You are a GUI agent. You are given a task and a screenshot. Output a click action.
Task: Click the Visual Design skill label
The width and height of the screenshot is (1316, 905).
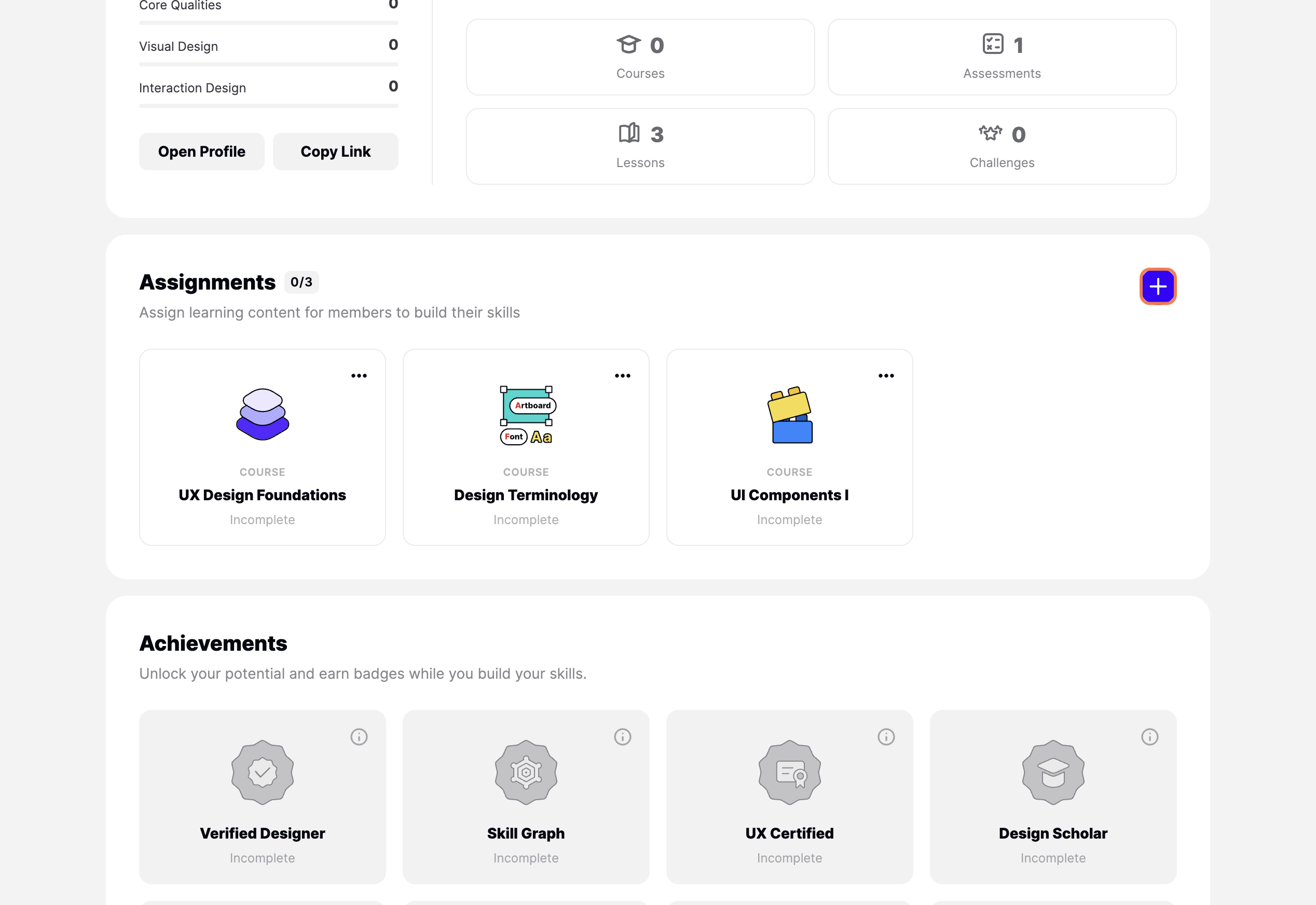[x=179, y=47]
